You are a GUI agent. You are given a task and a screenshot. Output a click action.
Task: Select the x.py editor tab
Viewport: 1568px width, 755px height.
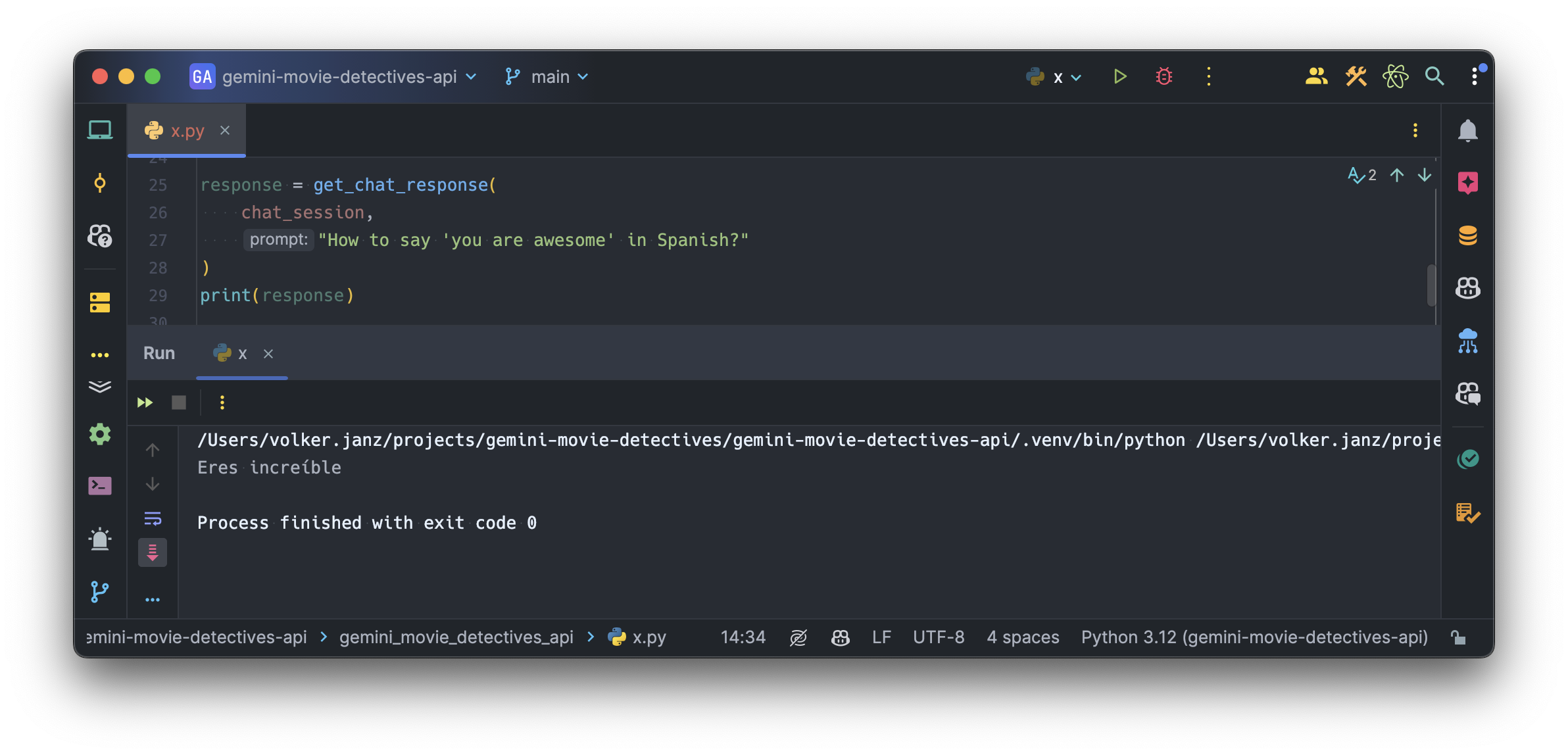pos(187,130)
